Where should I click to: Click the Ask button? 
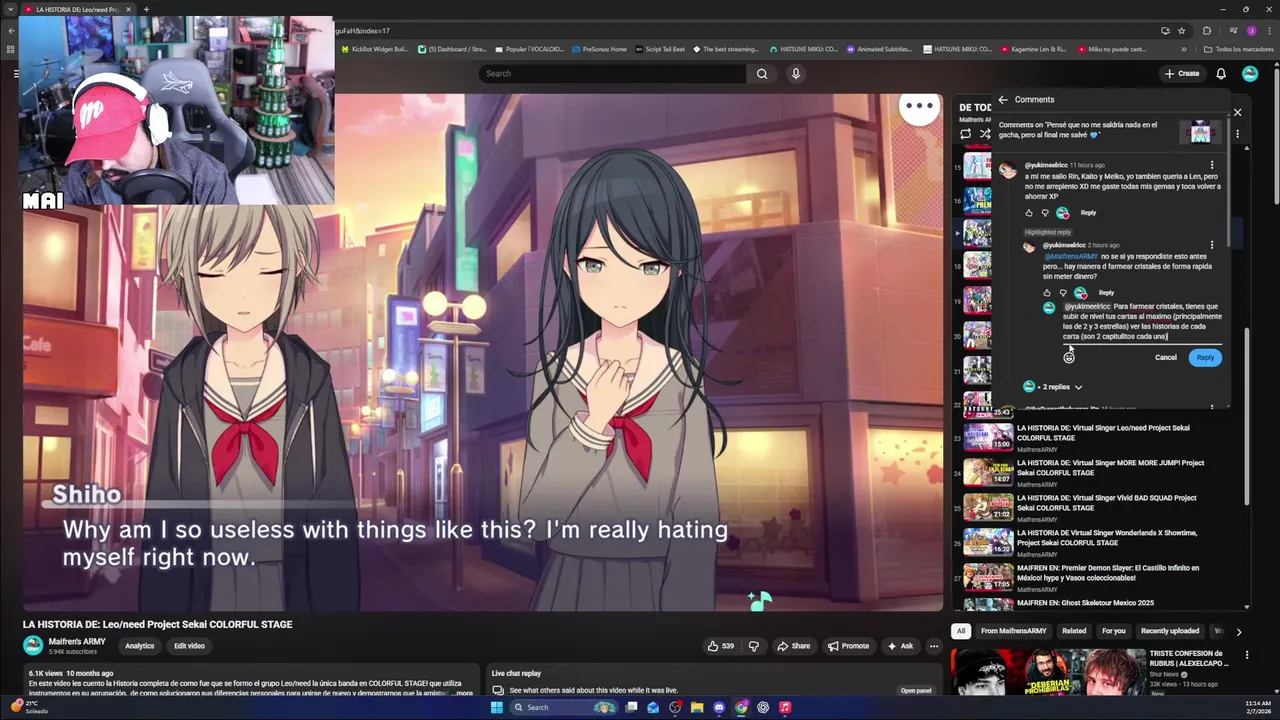point(900,646)
